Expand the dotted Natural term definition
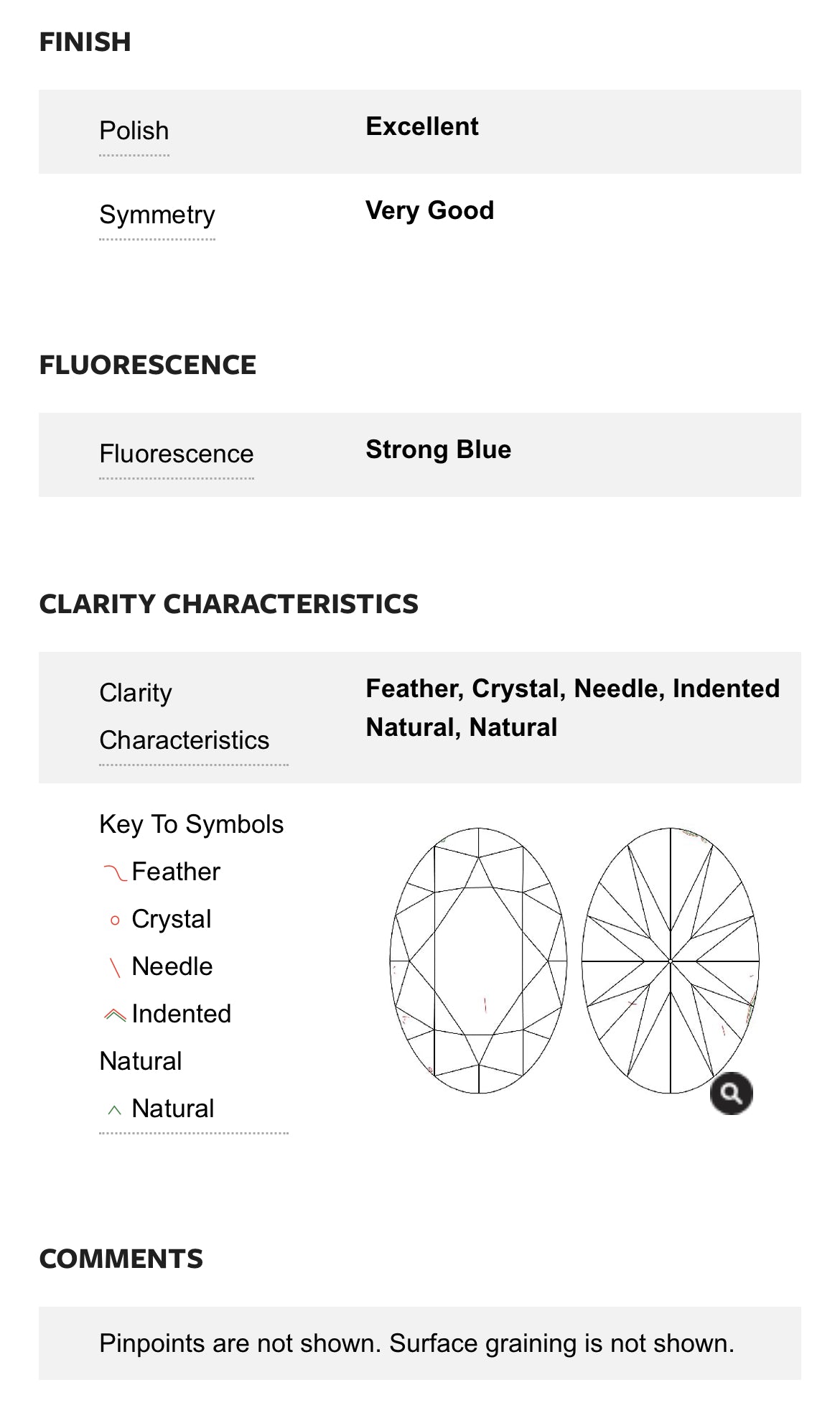This screenshot has height=1418, width=840. click(172, 1108)
